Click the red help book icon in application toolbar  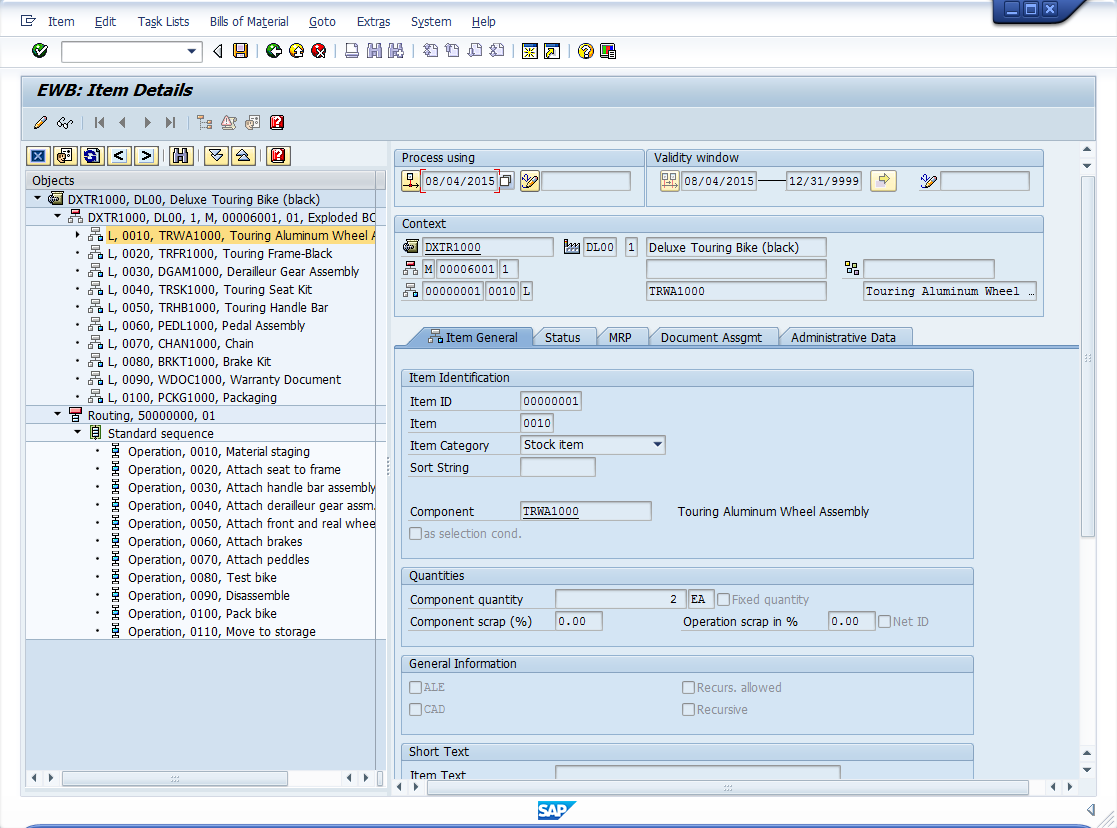pos(277,123)
